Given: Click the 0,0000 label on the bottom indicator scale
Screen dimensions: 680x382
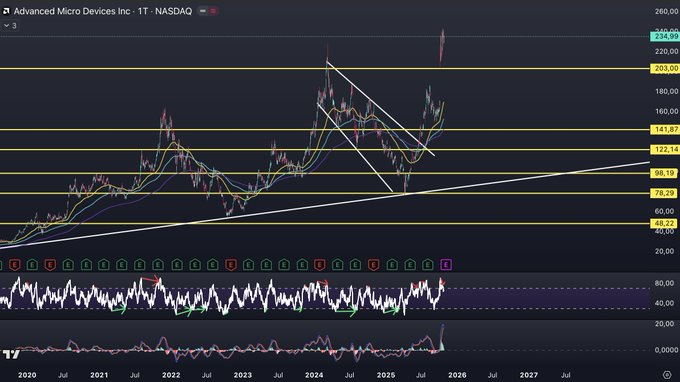Looking at the screenshot, I should tap(666, 350).
